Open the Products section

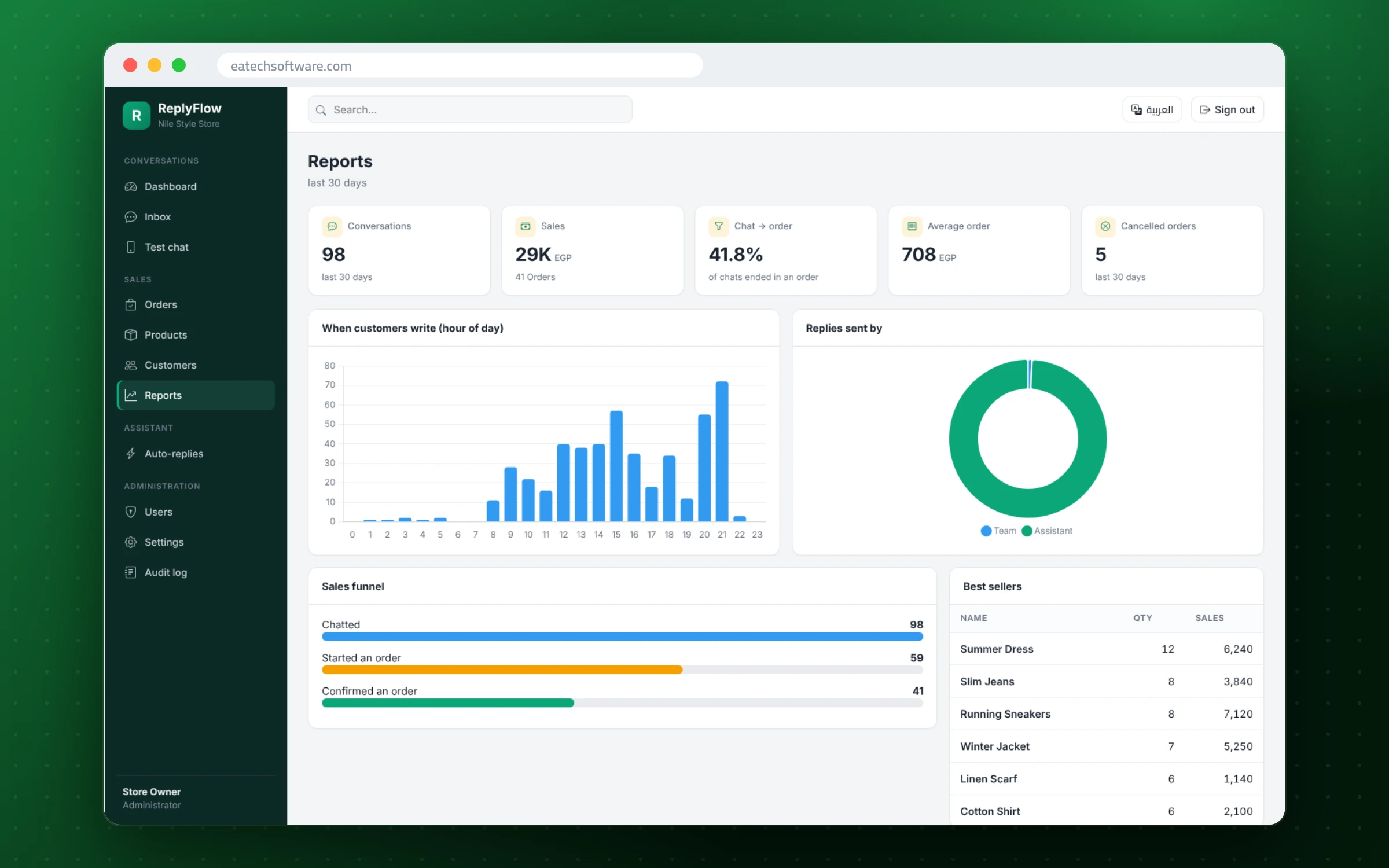pos(196,334)
